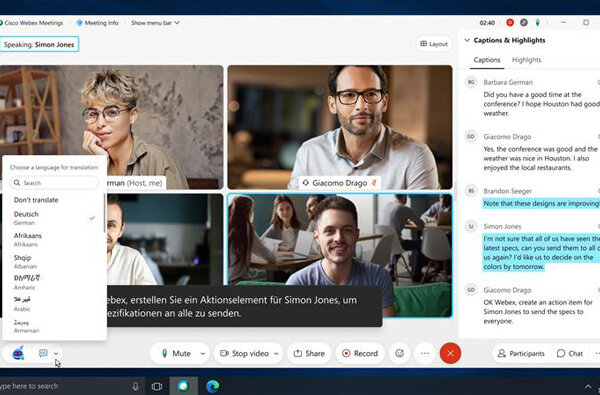Click the gray compass status icon in title bar

pyautogui.click(x=523, y=23)
